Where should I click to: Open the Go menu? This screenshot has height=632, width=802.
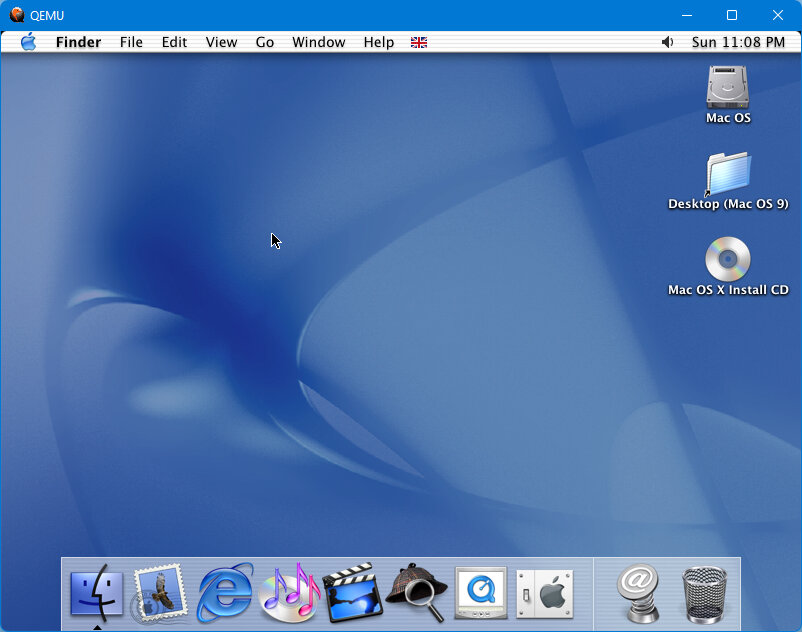tap(264, 42)
